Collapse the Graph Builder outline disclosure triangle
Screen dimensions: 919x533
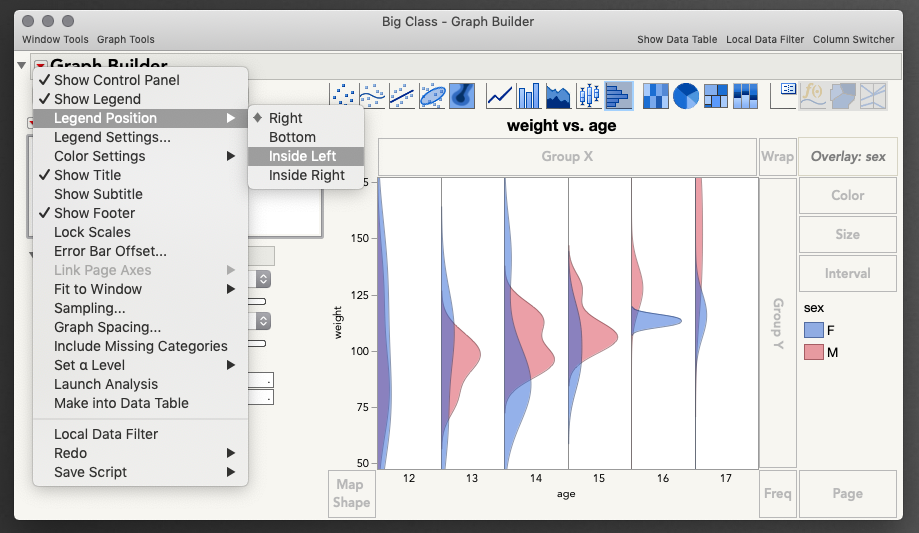tap(22, 65)
